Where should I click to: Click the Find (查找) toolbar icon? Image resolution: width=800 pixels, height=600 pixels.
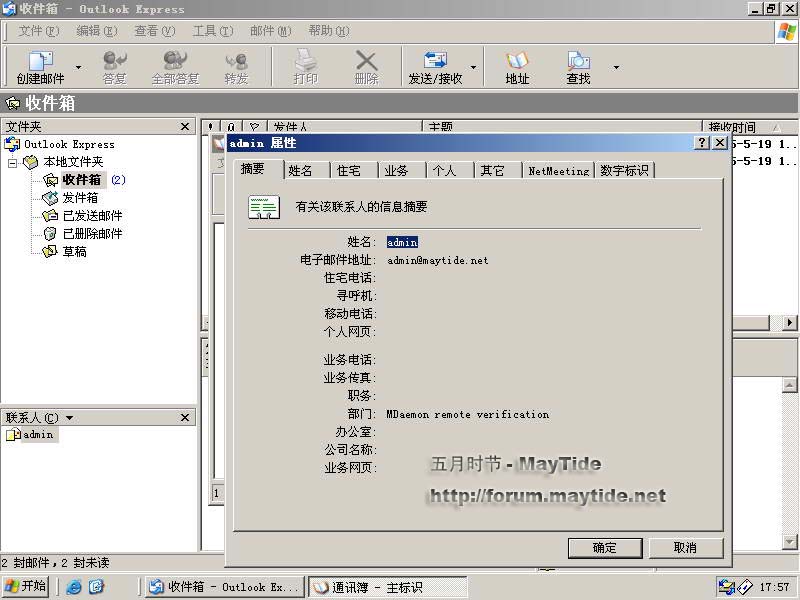coord(578,67)
